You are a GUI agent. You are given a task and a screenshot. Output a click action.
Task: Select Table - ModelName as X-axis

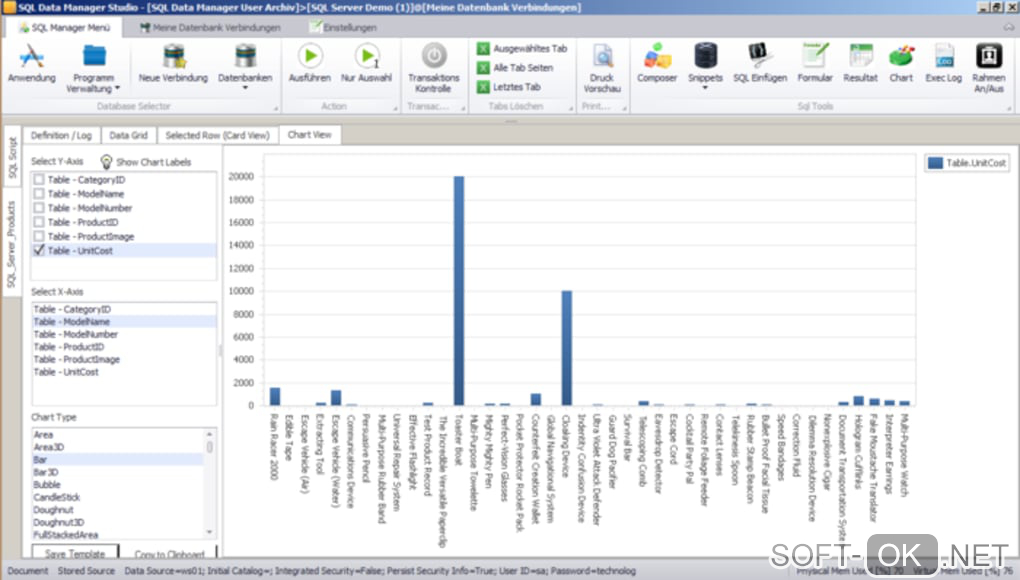124,322
